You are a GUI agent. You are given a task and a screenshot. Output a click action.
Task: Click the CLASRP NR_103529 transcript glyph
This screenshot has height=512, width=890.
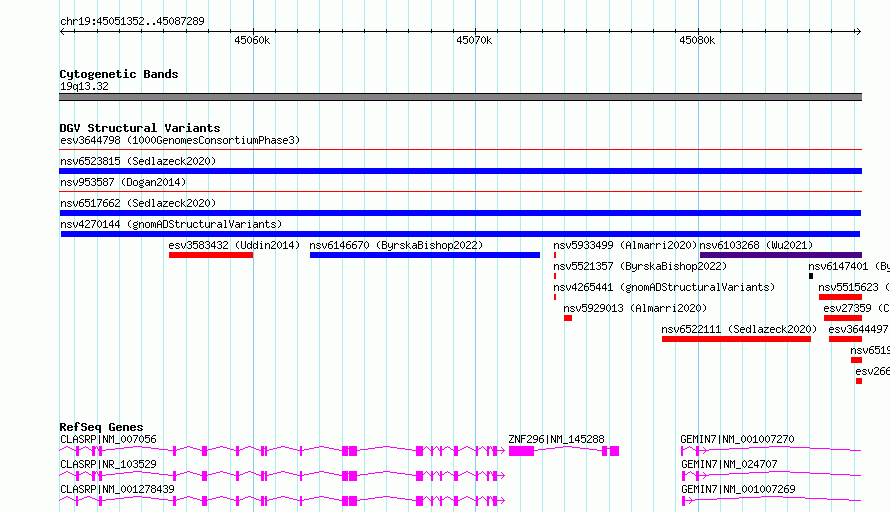point(282,476)
